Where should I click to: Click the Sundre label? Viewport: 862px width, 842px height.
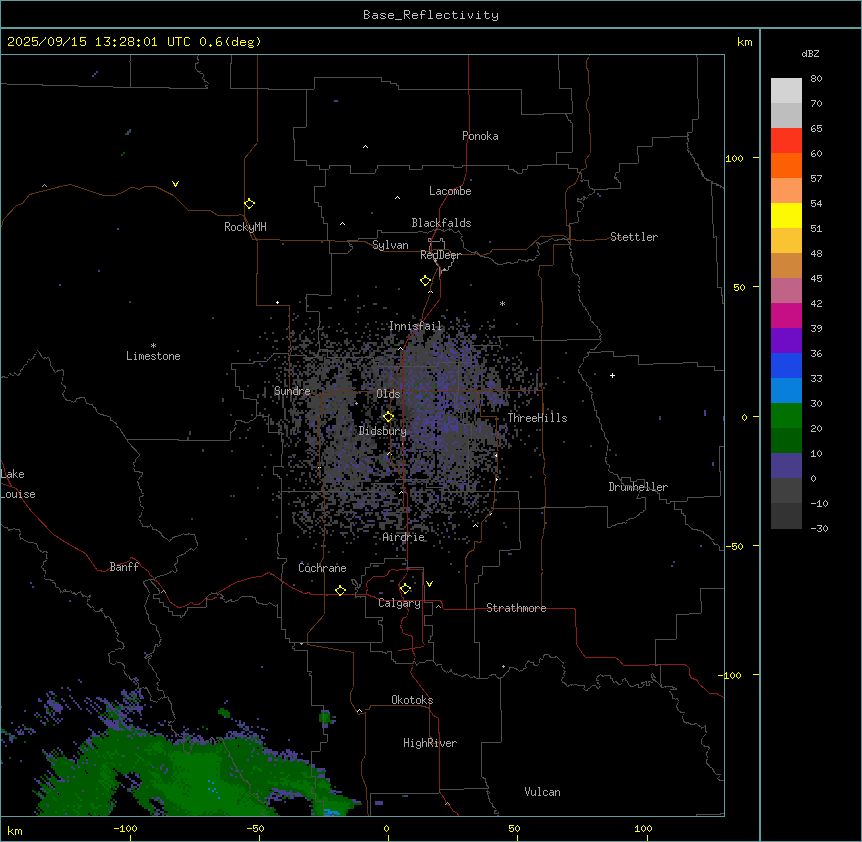[x=292, y=391]
